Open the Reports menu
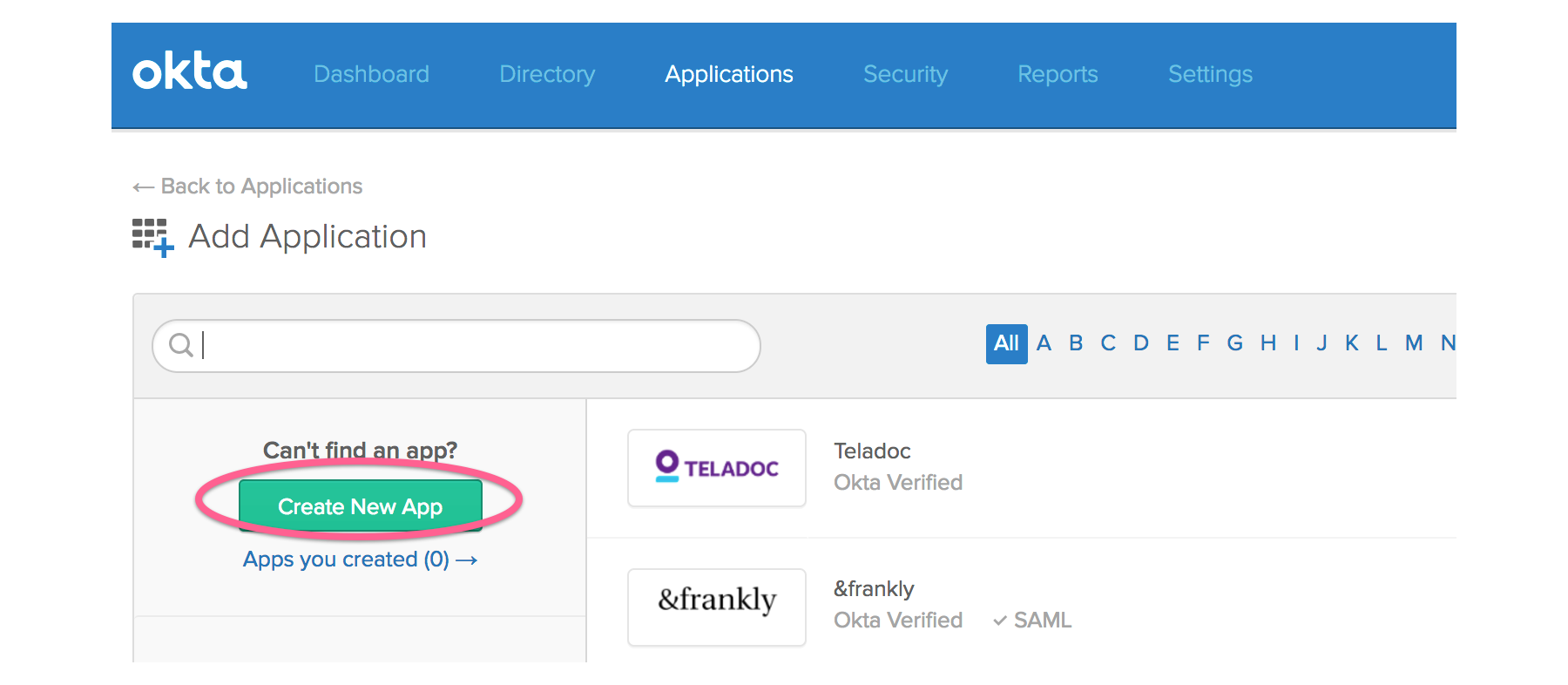1568x685 pixels. point(1058,74)
